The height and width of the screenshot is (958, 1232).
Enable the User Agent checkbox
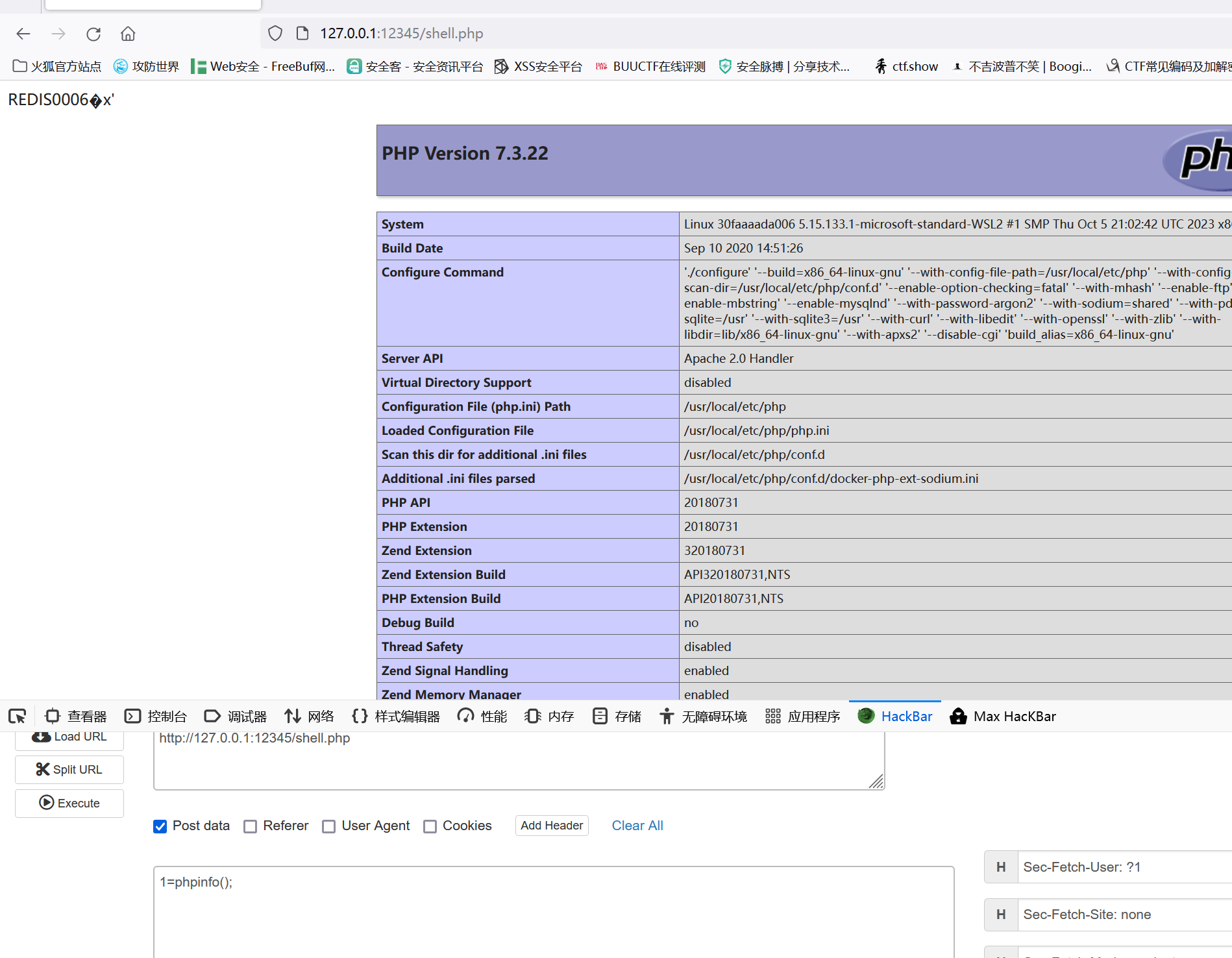tap(329, 826)
